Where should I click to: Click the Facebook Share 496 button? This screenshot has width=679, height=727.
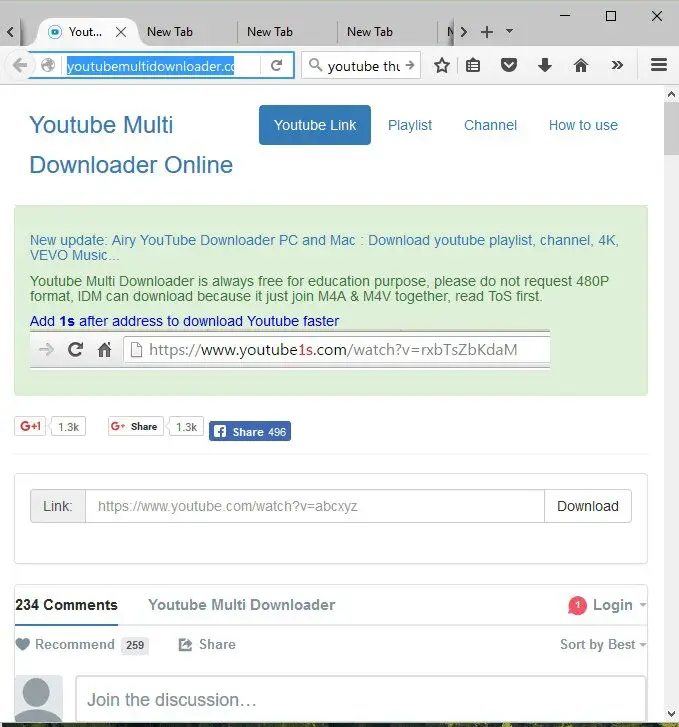tap(250, 431)
